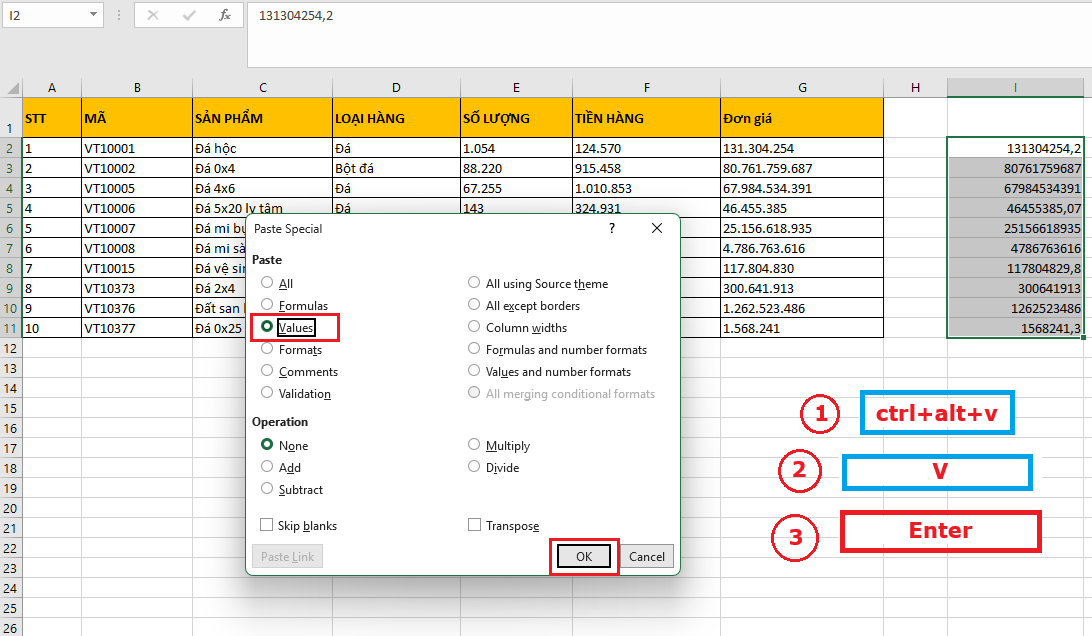Select the column G header

pyautogui.click(x=801, y=88)
